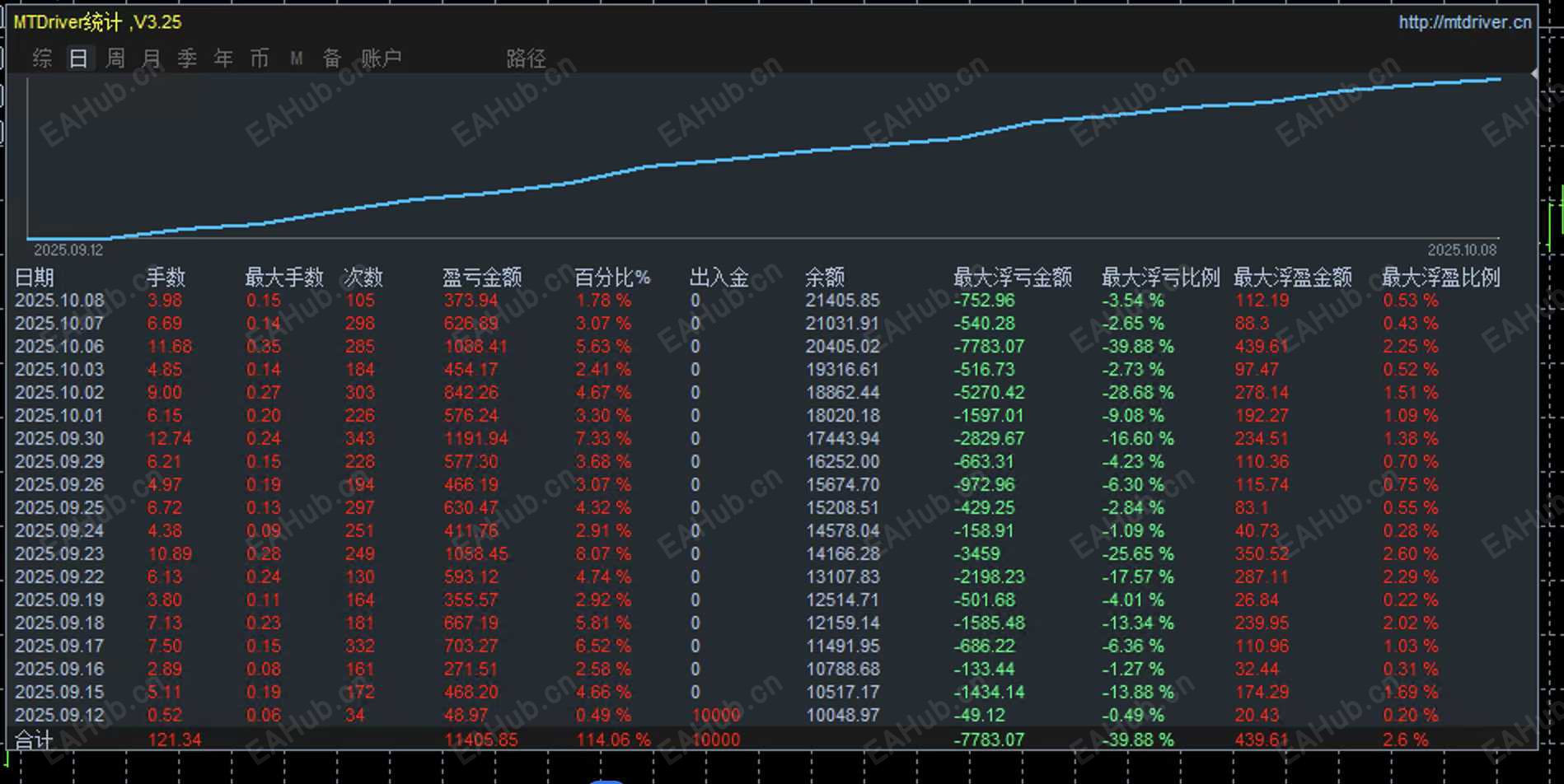Select the 年 yearly tab
Image resolution: width=1564 pixels, height=784 pixels.
[x=223, y=58]
